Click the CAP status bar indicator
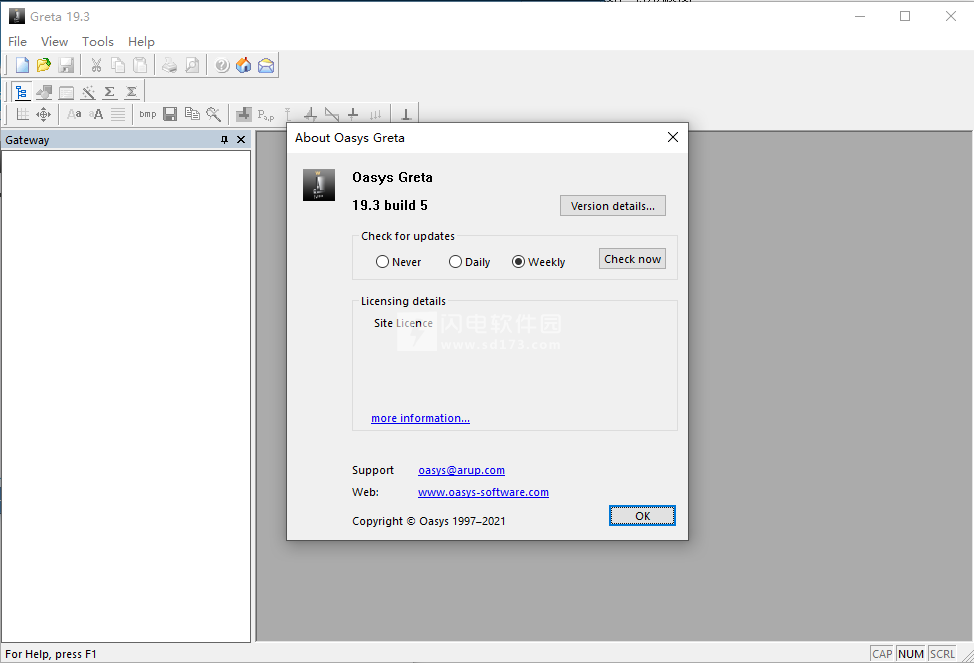Image resolution: width=974 pixels, height=663 pixels. pyautogui.click(x=882, y=654)
